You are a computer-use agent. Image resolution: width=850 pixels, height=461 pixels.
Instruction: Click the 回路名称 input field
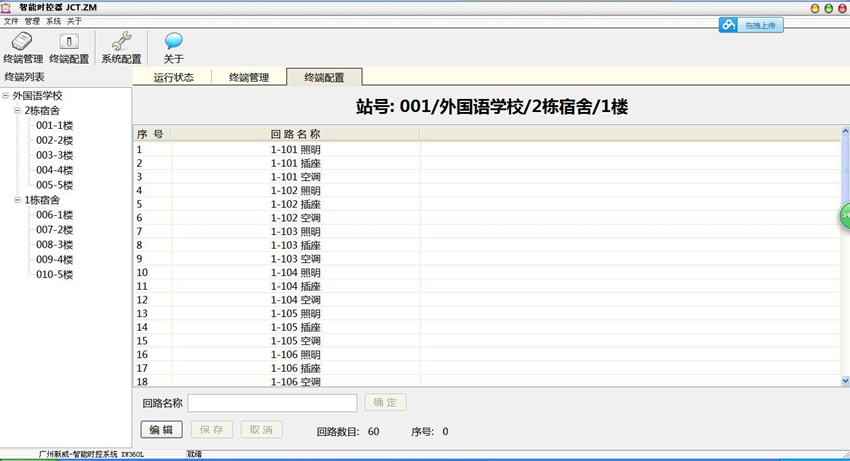[x=272, y=403]
